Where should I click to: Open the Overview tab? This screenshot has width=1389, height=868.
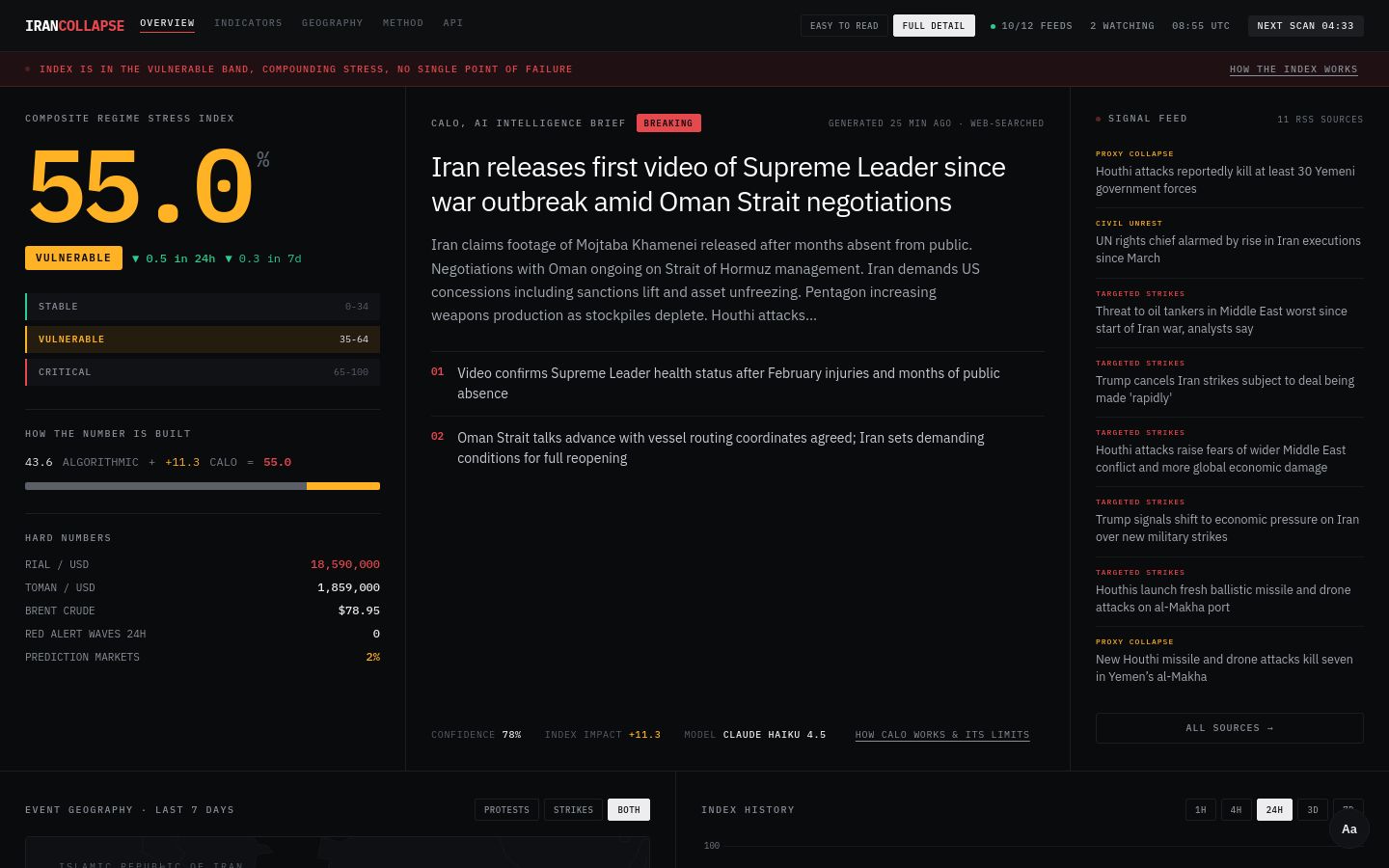pos(167,23)
